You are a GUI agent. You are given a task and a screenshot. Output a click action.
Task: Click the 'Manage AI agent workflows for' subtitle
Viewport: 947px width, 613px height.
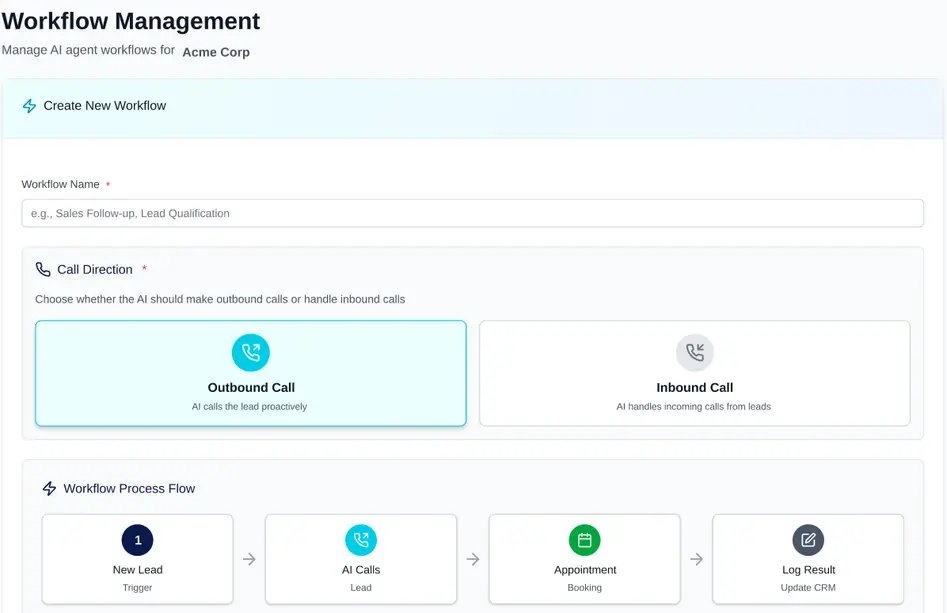coord(88,50)
